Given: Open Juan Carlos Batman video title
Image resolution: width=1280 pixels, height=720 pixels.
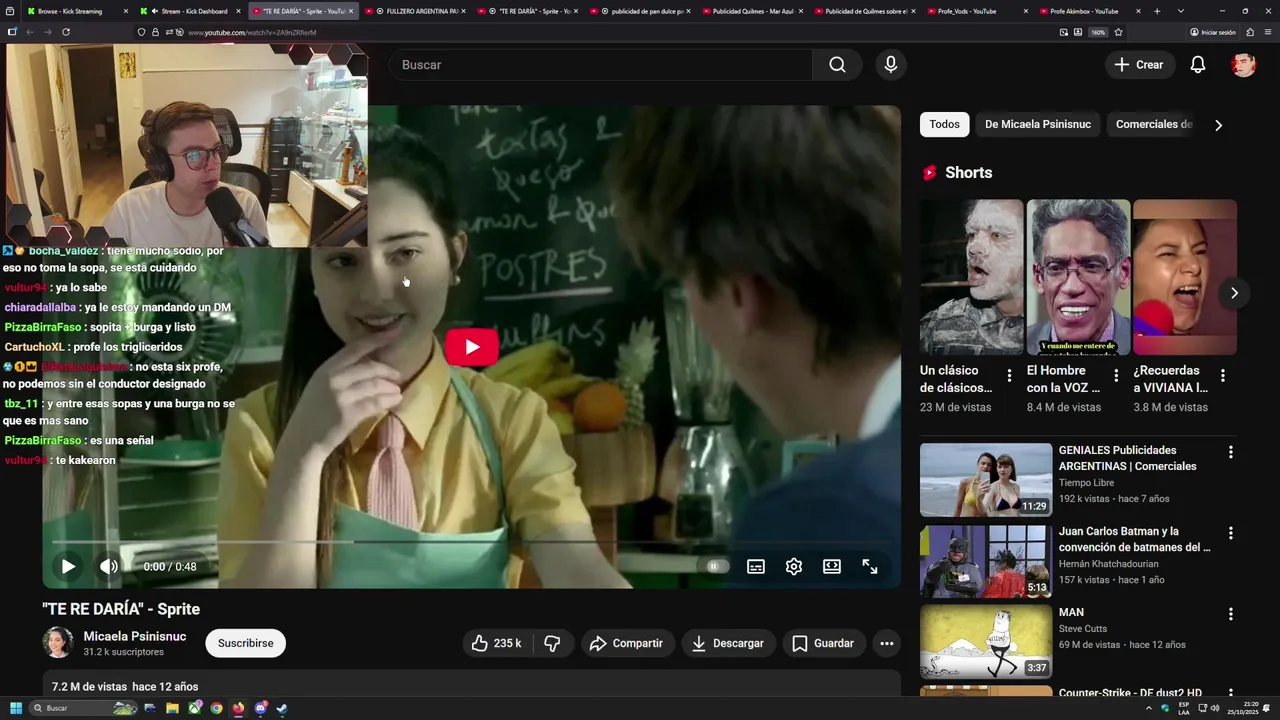Looking at the screenshot, I should tap(1135, 539).
